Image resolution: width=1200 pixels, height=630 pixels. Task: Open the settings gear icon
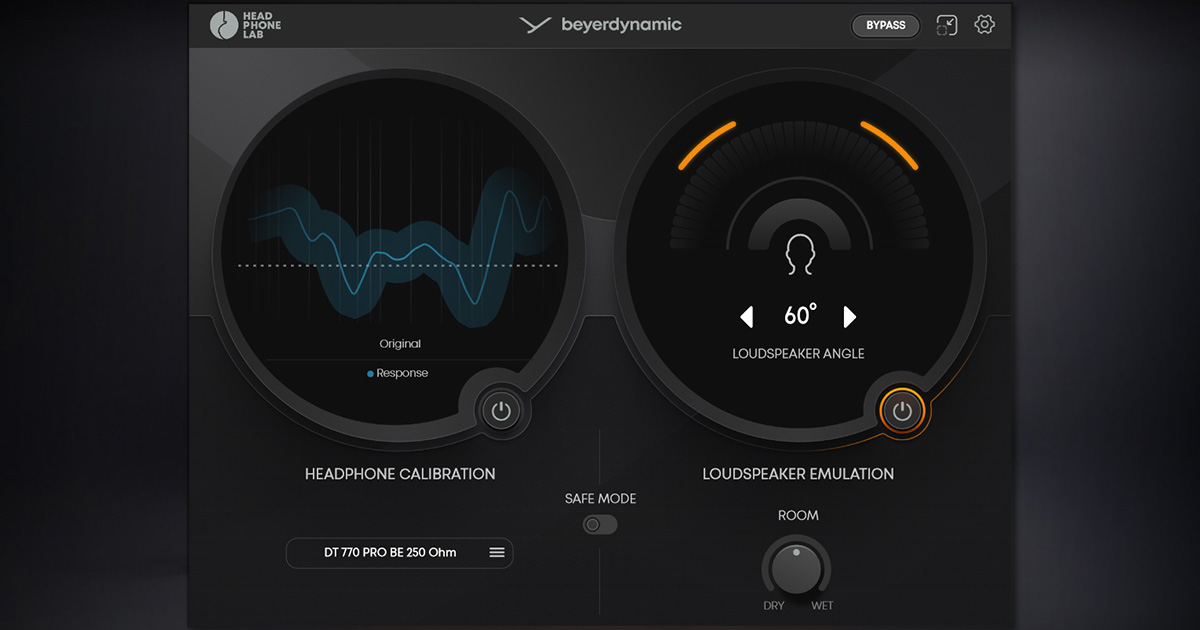click(x=984, y=25)
